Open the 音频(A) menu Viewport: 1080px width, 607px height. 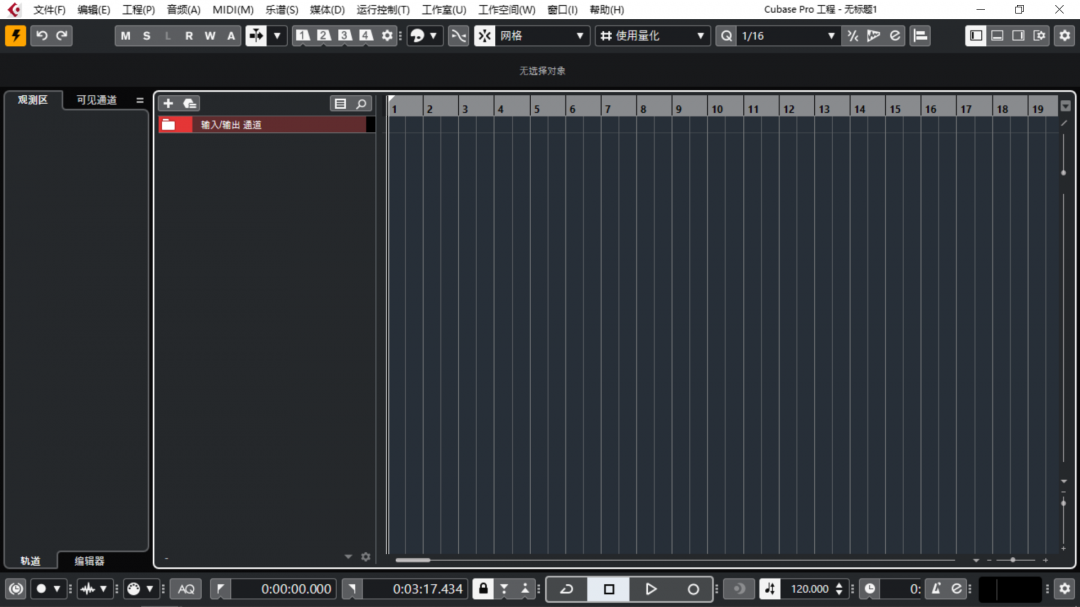(x=183, y=10)
